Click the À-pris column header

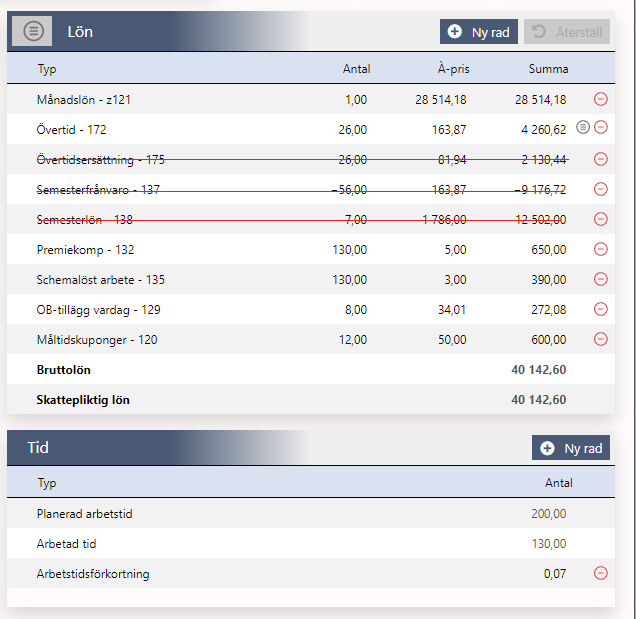click(x=453, y=69)
